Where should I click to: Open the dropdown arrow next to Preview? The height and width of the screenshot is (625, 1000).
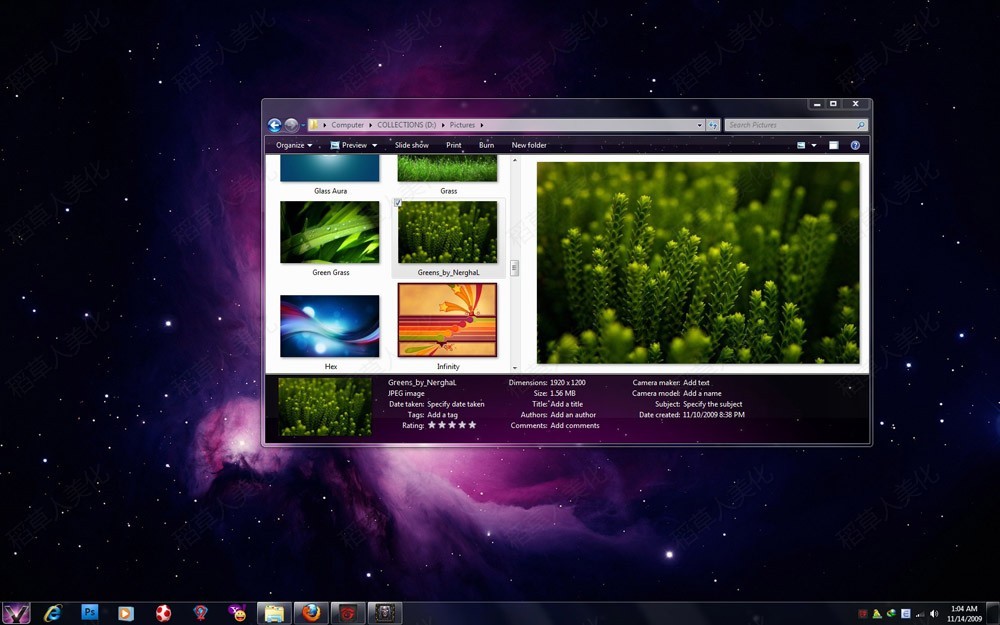click(374, 145)
